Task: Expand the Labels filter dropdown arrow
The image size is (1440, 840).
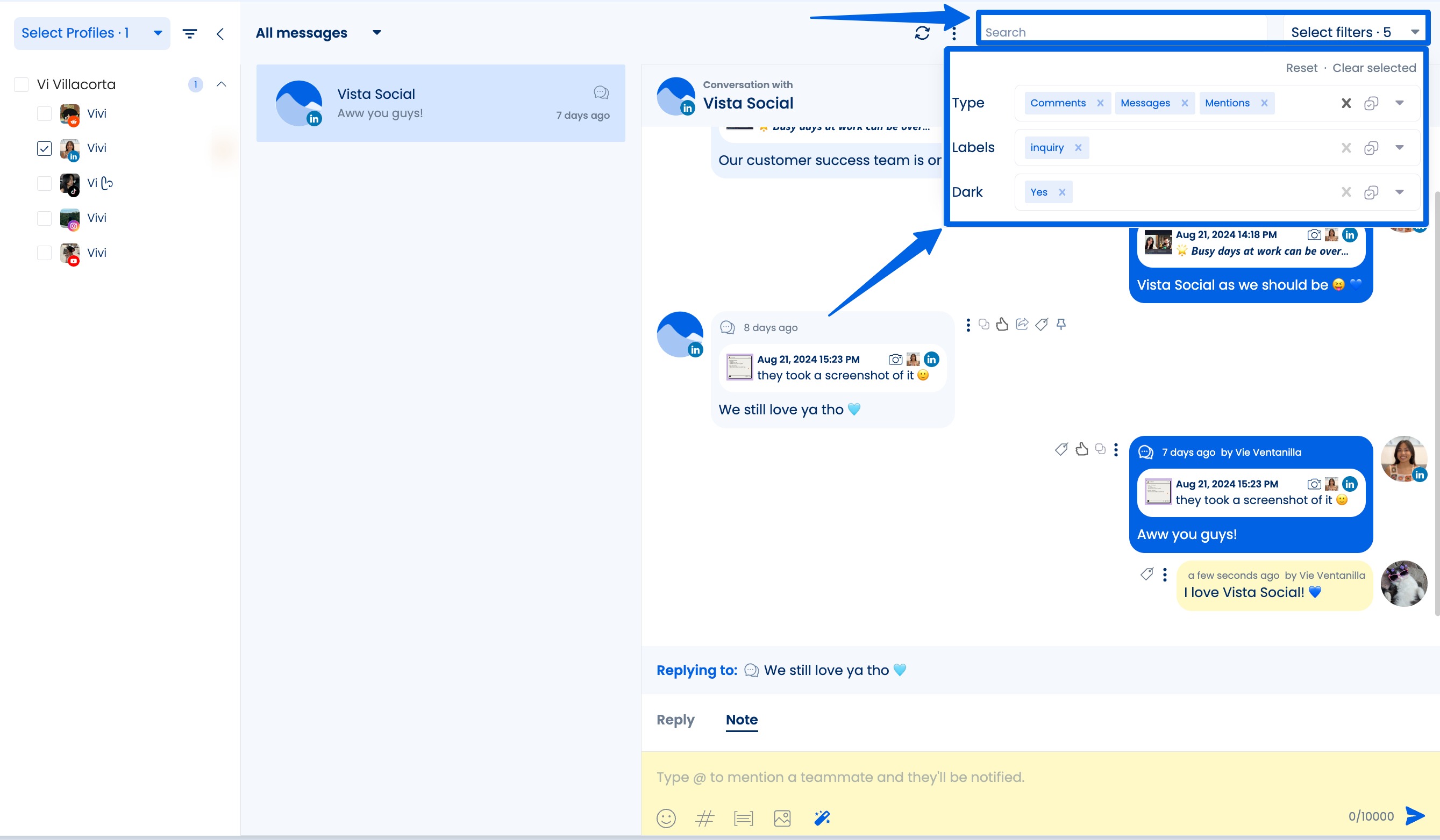Action: 1400,148
